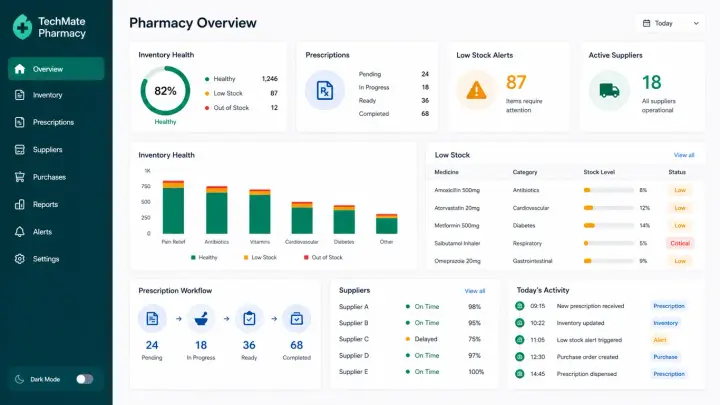
Task: Open Prescriptions in the sidebar
Action: 56,122
